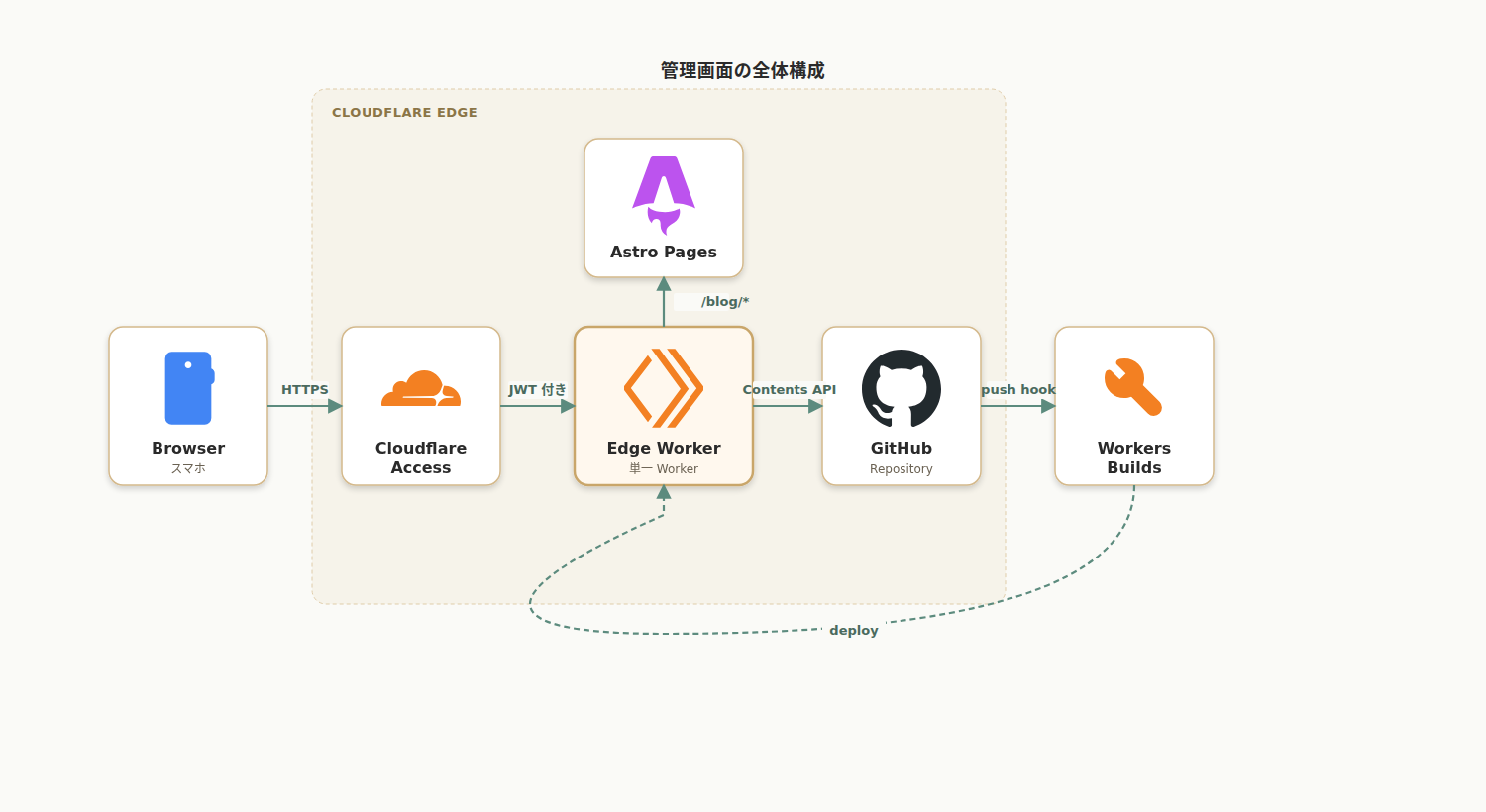Click the CLOUDFLARE EDGE group heading
Image resolution: width=1486 pixels, height=812 pixels.
tap(404, 112)
